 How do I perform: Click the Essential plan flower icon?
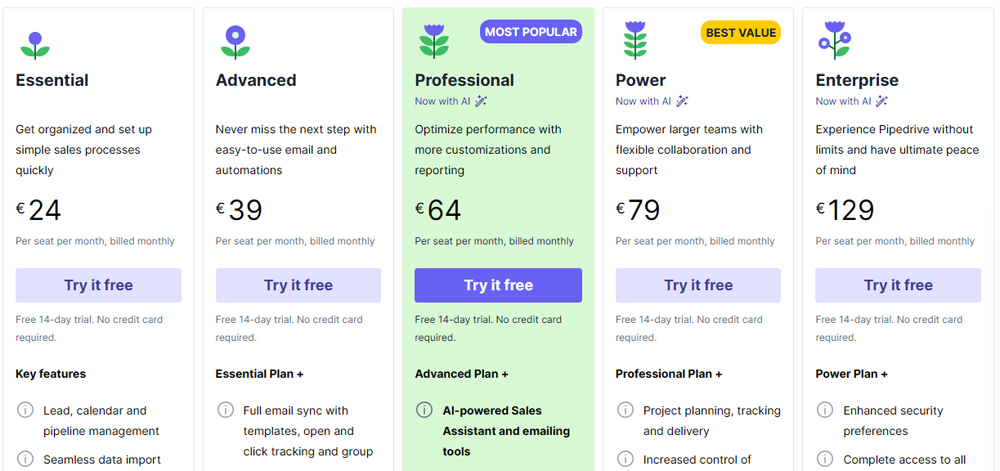tap(35, 44)
